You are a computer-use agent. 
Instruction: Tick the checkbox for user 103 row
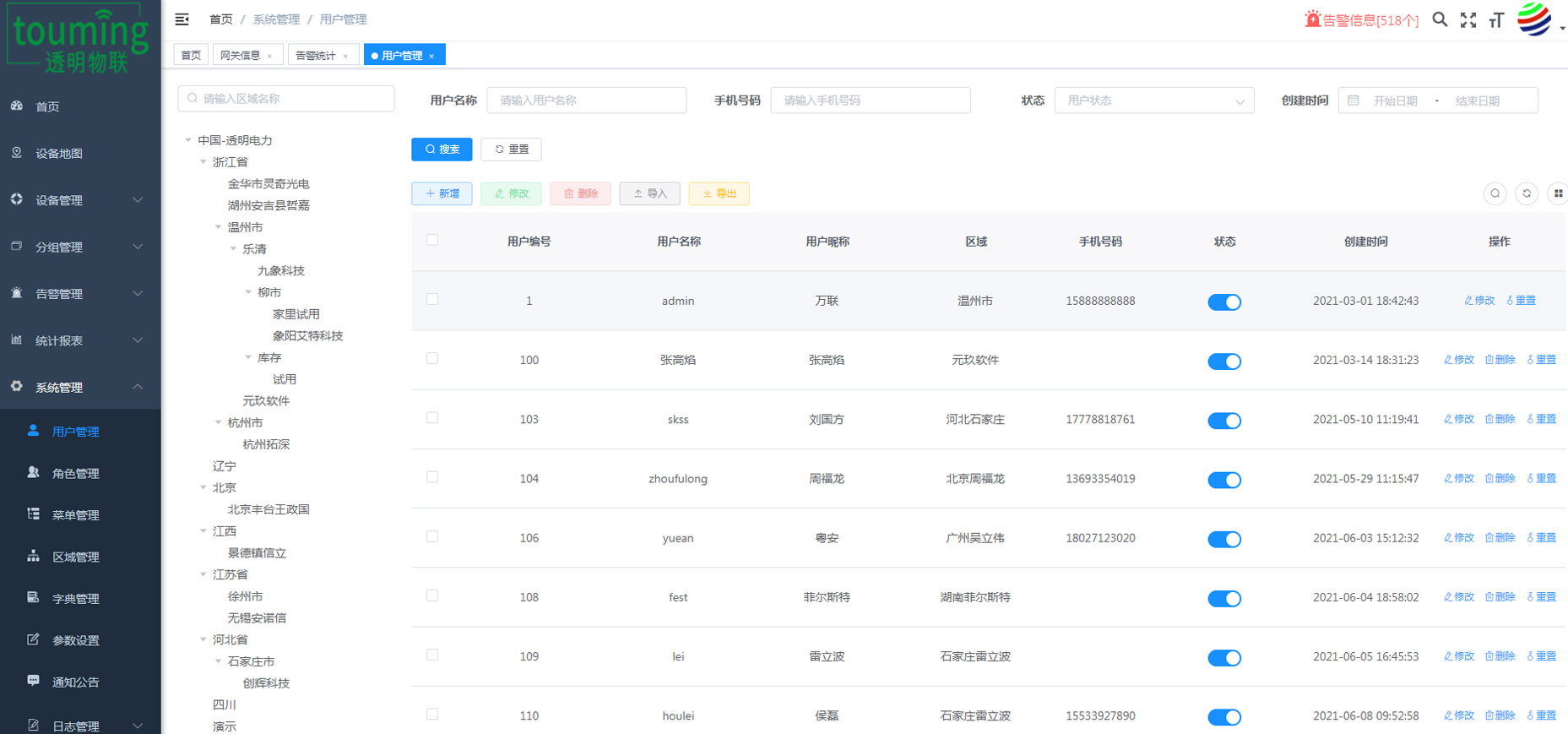(432, 418)
